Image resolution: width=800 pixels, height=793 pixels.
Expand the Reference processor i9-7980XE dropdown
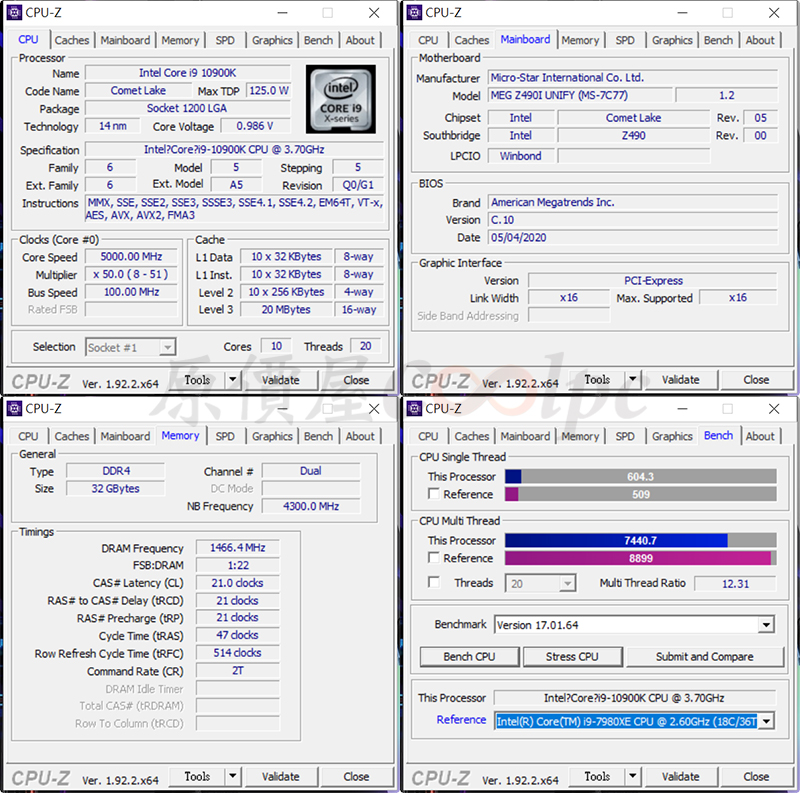[765, 720]
